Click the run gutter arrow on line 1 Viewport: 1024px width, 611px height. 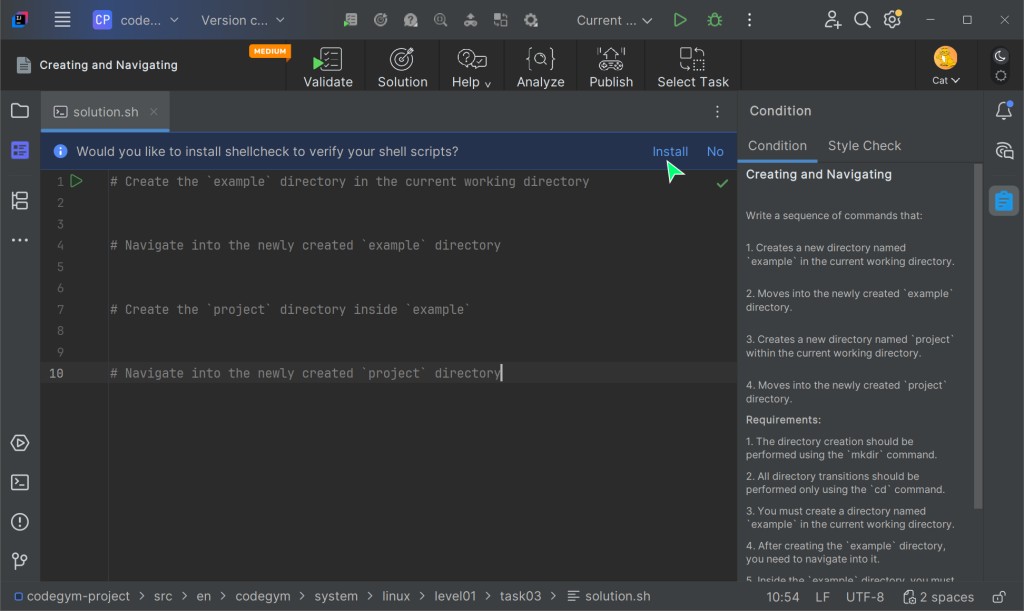(77, 181)
